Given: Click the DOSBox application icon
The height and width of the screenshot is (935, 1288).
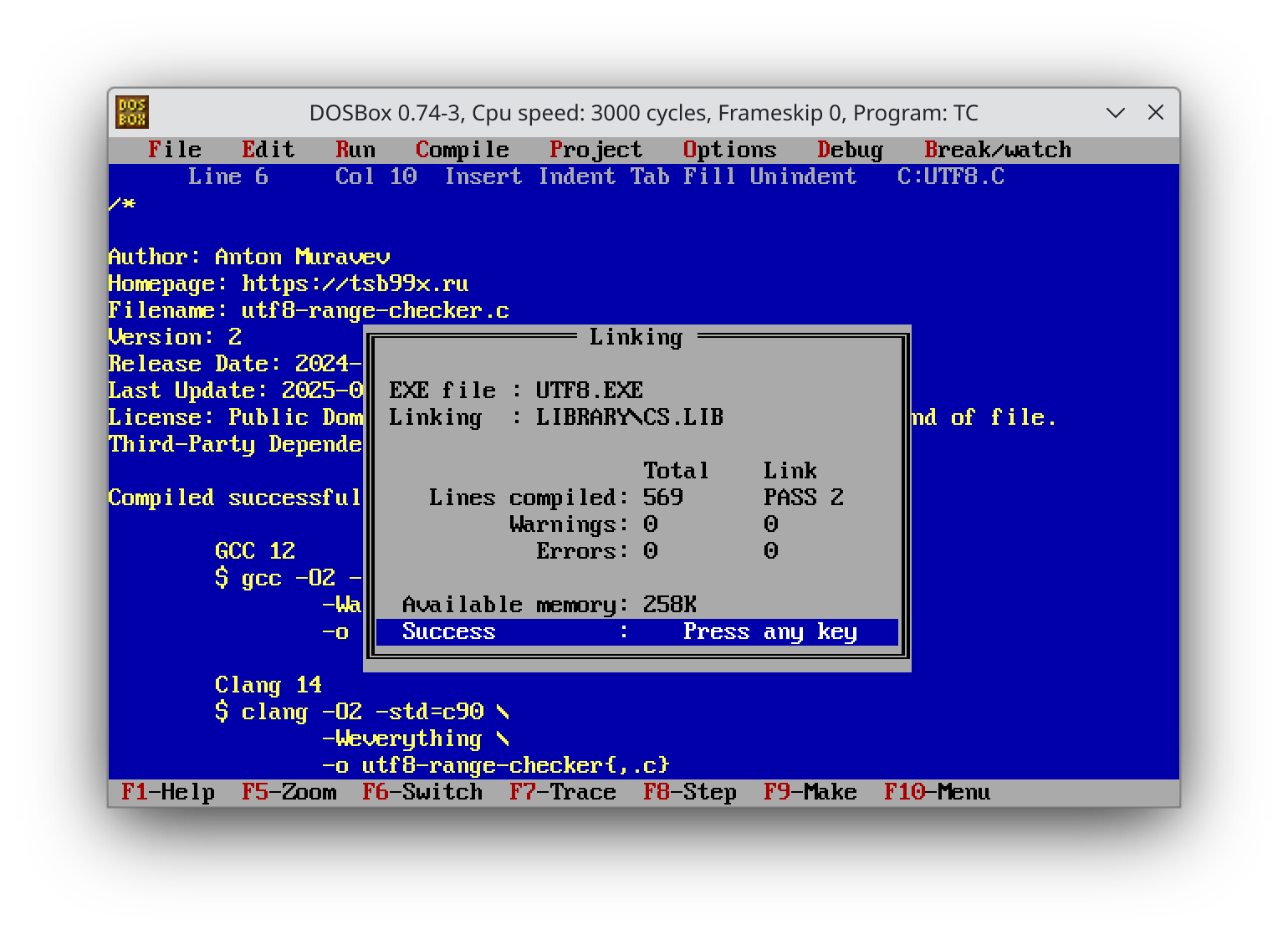Looking at the screenshot, I should 132,112.
